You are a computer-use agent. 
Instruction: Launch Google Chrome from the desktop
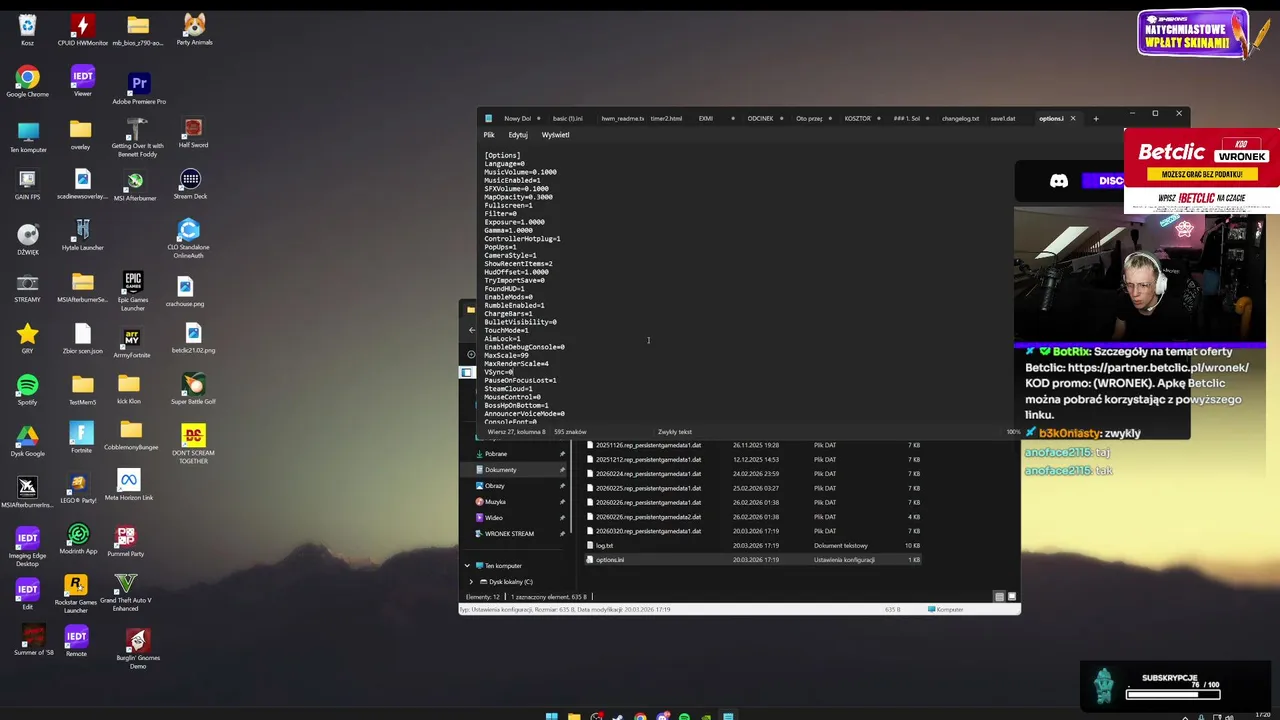point(27,82)
